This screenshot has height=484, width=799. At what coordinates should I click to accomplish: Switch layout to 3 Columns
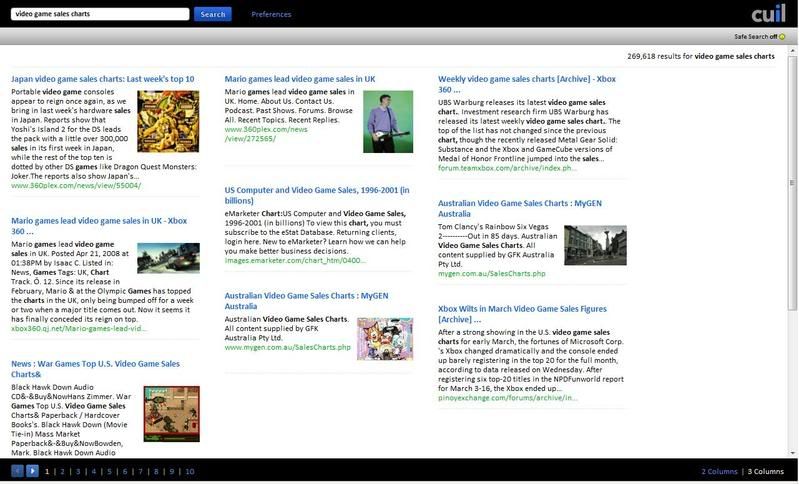pyautogui.click(x=767, y=471)
